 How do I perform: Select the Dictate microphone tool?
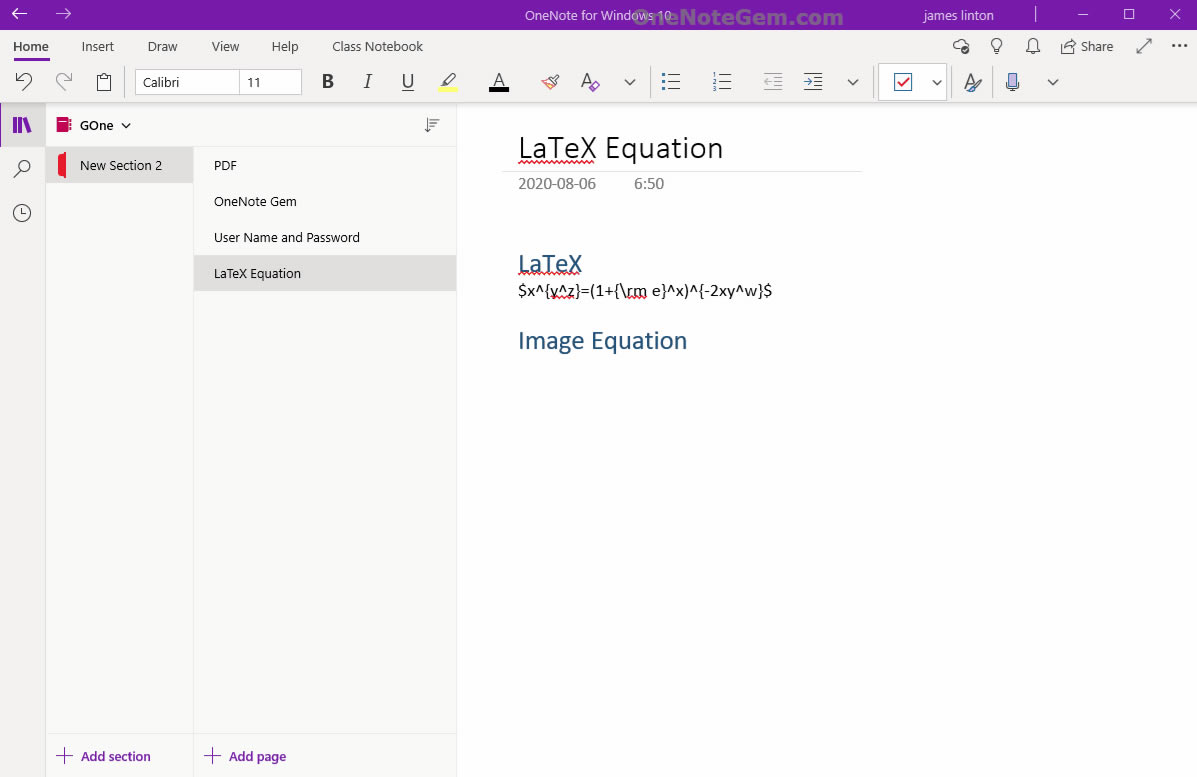pos(1012,82)
